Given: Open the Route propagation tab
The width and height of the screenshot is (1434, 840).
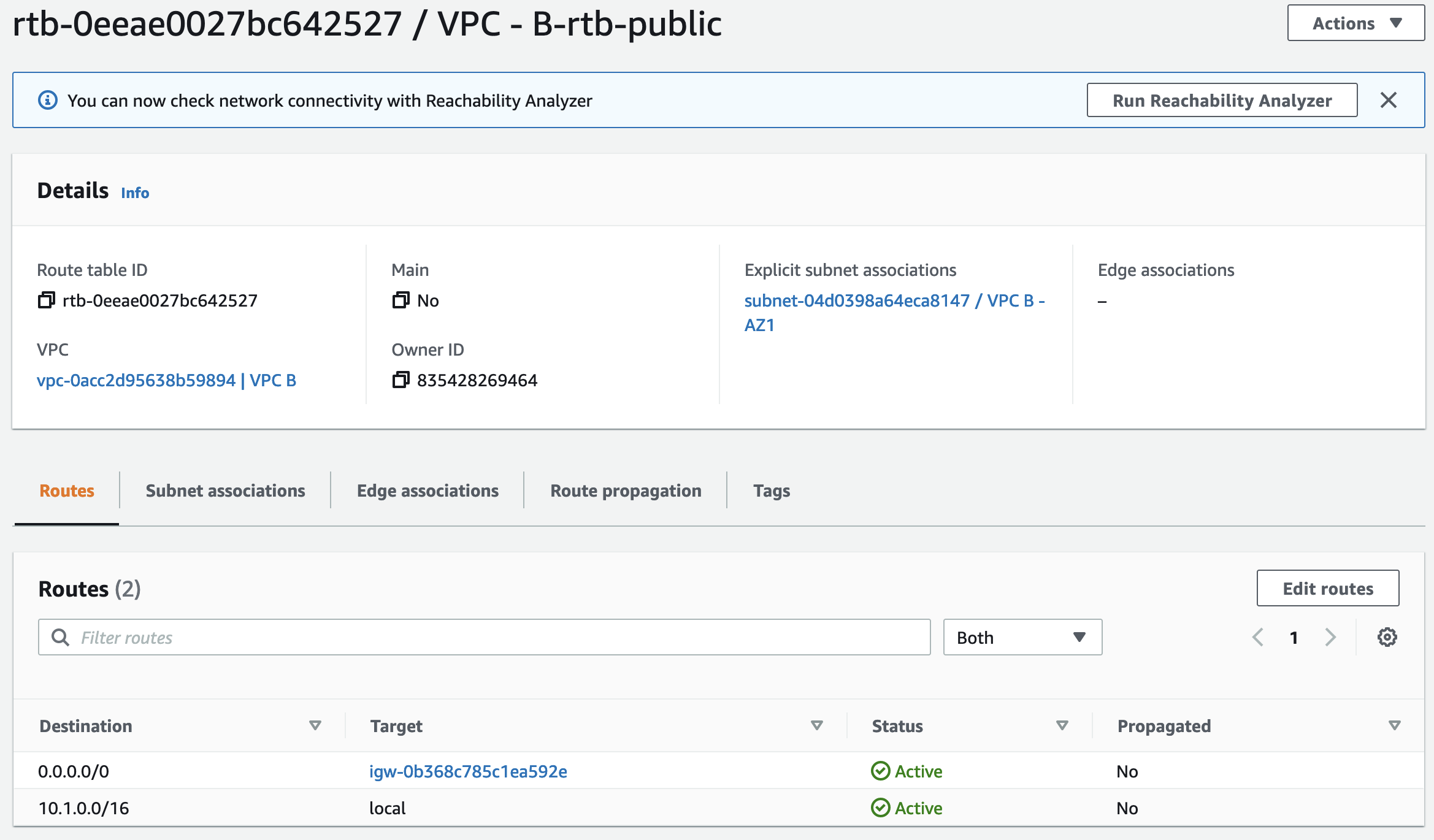Looking at the screenshot, I should click(x=626, y=491).
